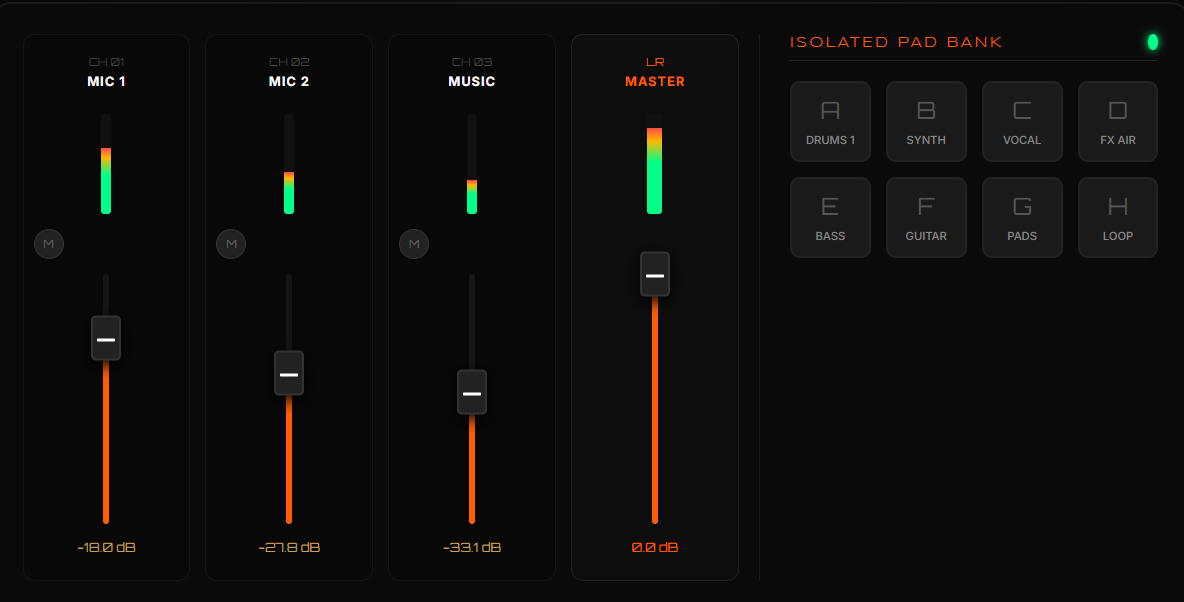The image size is (1184, 602).
Task: Trigger pad G PADS
Action: [1022, 218]
